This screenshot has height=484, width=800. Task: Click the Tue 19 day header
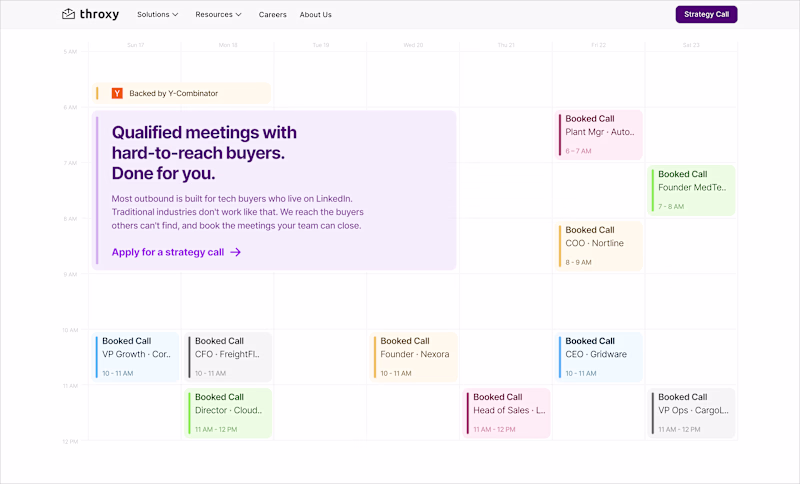pyautogui.click(x=321, y=45)
